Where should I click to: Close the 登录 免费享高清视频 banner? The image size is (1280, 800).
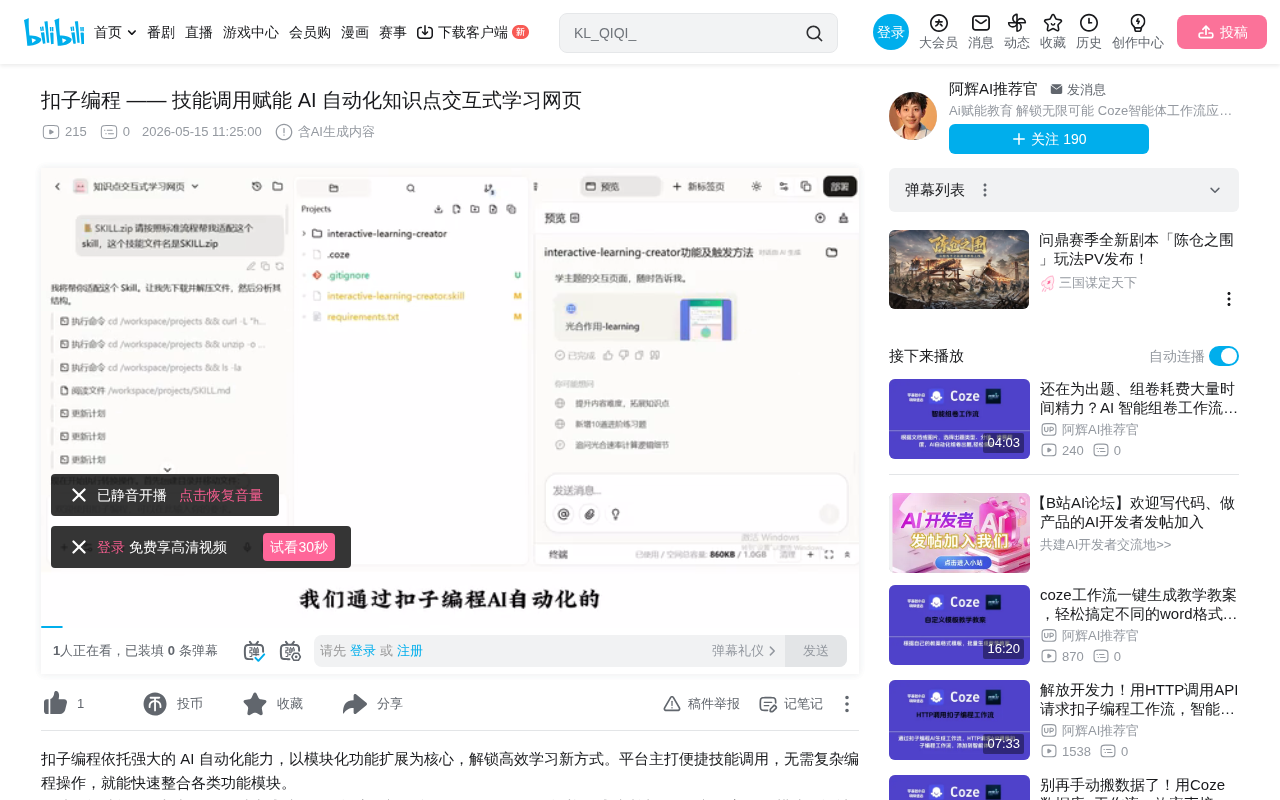(79, 547)
